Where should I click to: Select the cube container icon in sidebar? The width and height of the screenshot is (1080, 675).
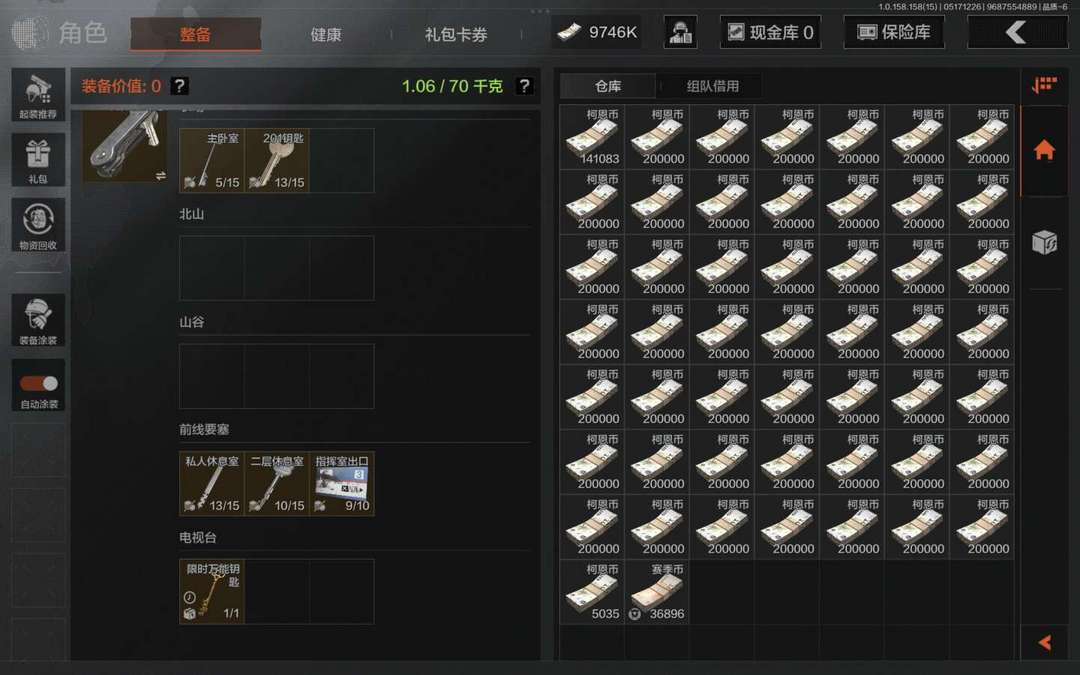click(x=1044, y=242)
